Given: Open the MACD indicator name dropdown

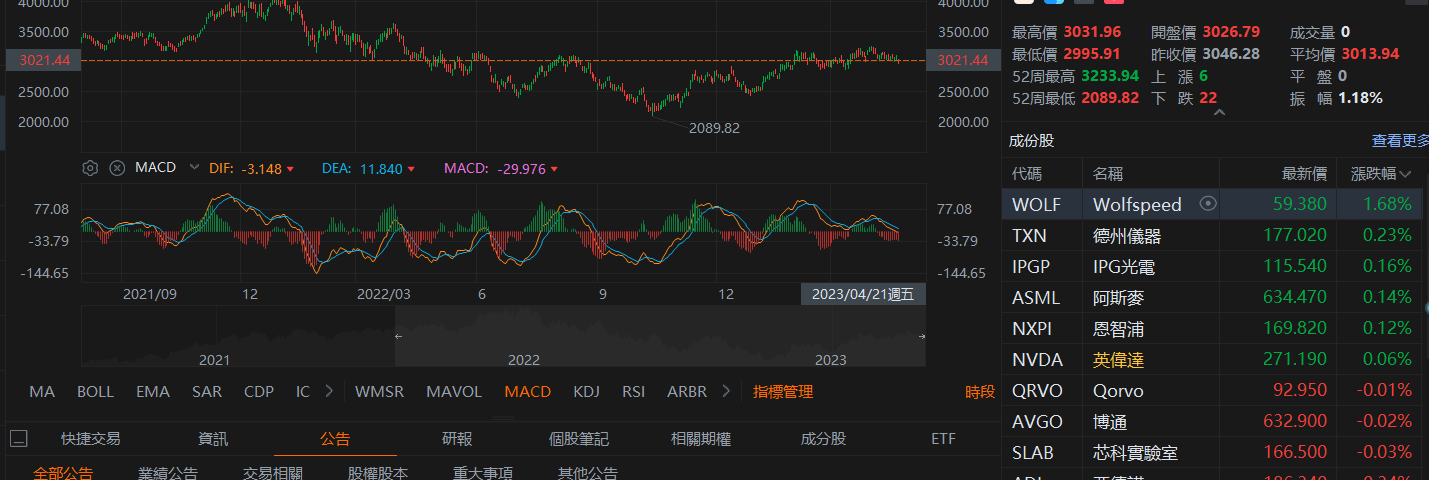Looking at the screenshot, I should pos(194,168).
